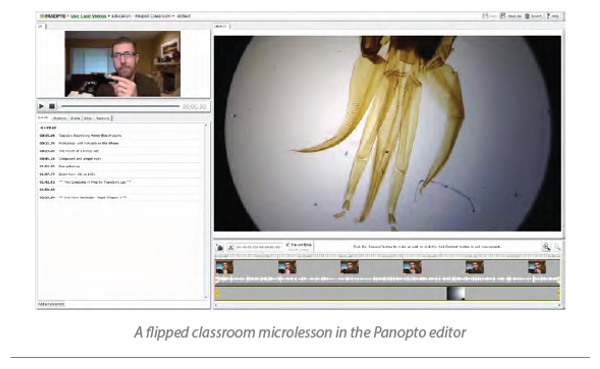Image resolution: width=600 pixels, height=369 pixels.
Task: Click the grayed-out Save button in header
Action: tap(490, 16)
